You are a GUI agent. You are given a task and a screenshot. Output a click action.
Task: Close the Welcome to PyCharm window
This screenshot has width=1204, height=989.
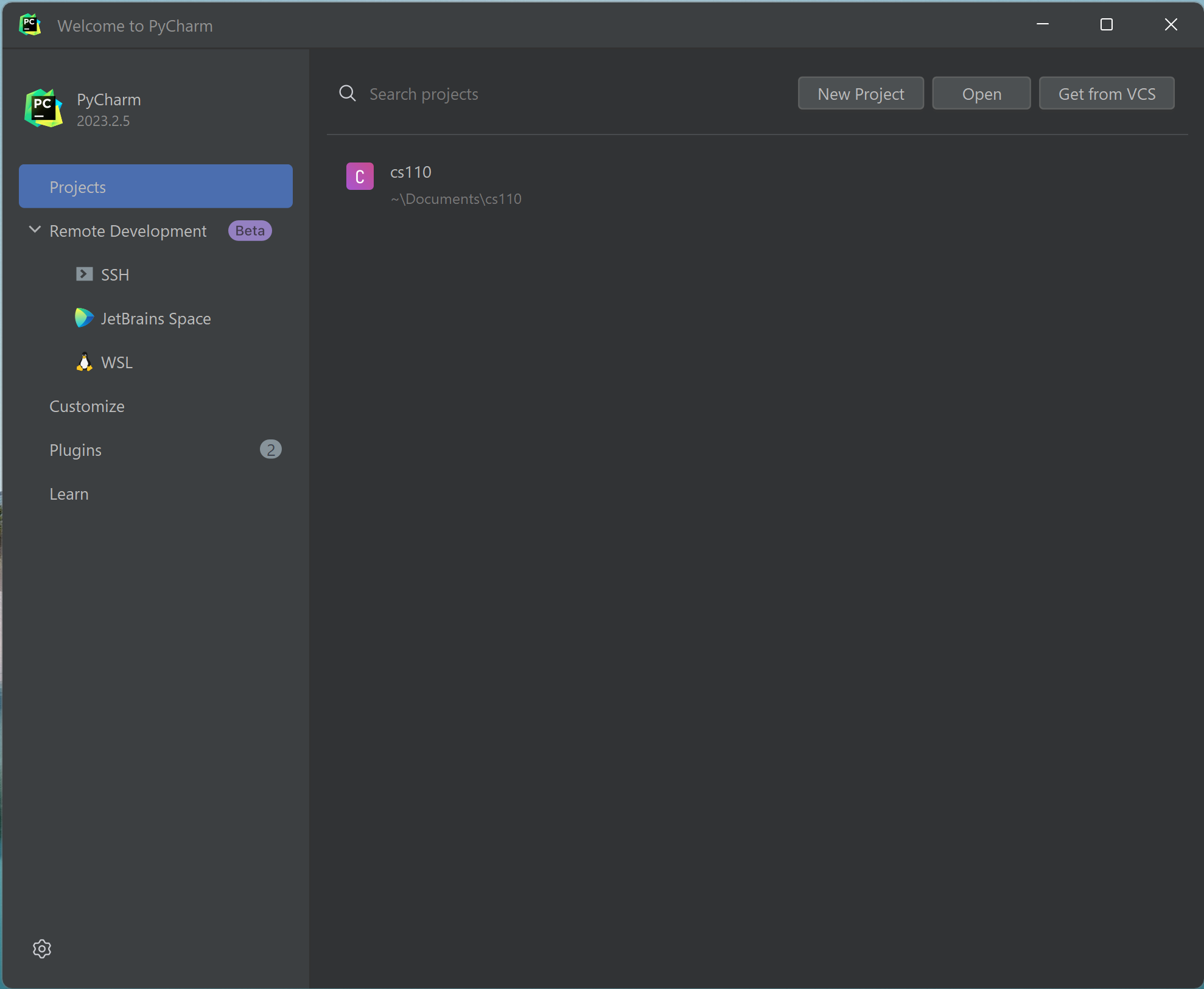1171,24
